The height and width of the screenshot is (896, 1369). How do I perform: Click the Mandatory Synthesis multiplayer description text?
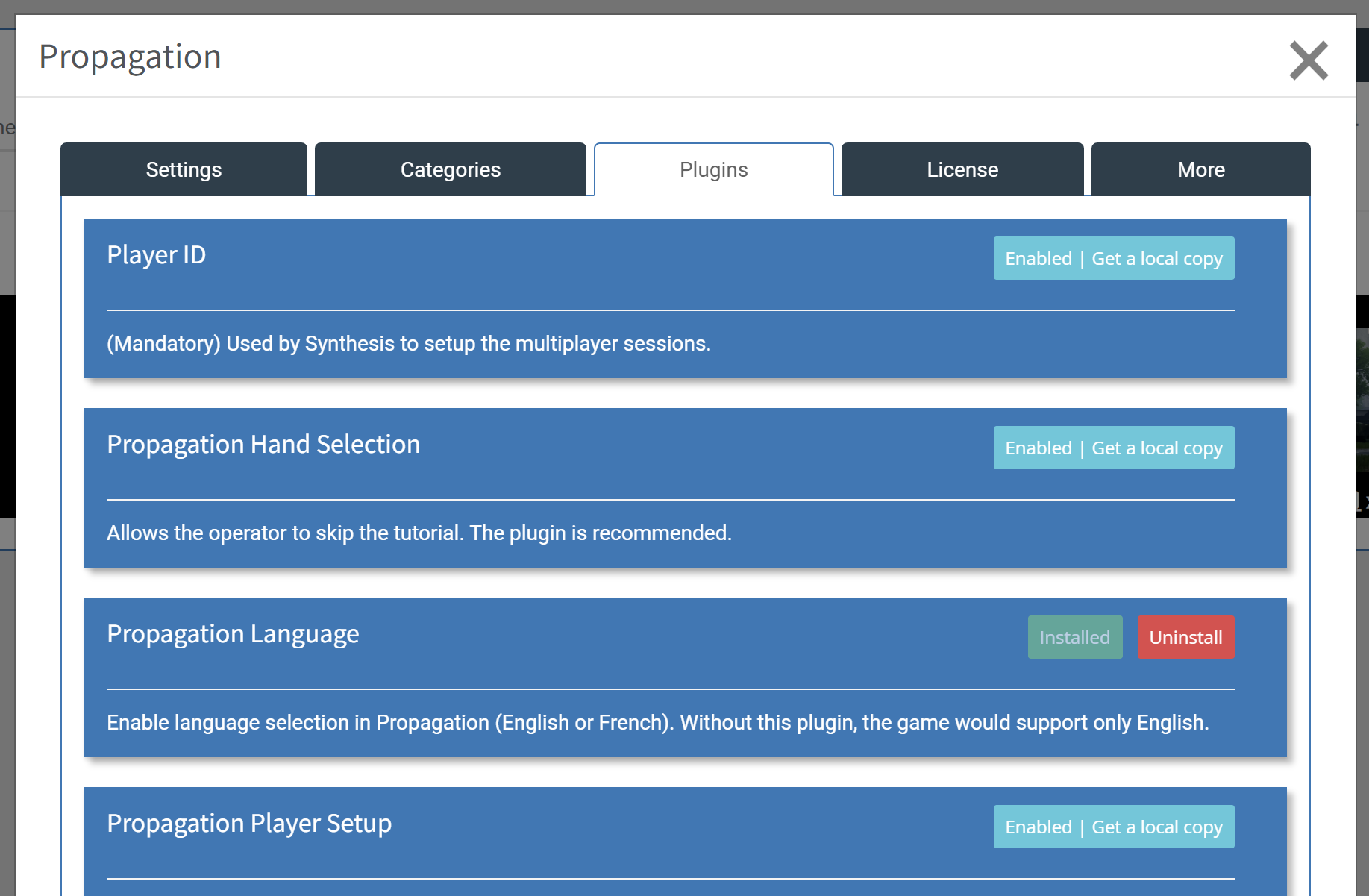[409, 343]
